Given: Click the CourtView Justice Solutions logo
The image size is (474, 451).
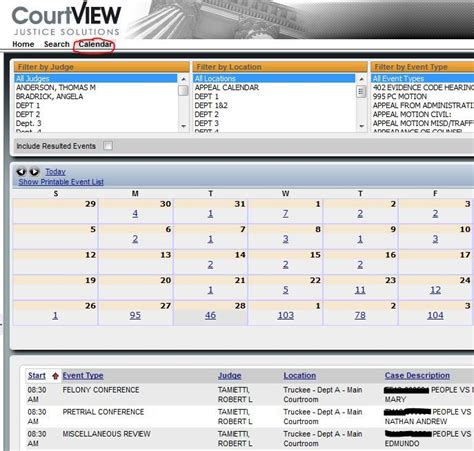Looking at the screenshot, I should (x=66, y=19).
